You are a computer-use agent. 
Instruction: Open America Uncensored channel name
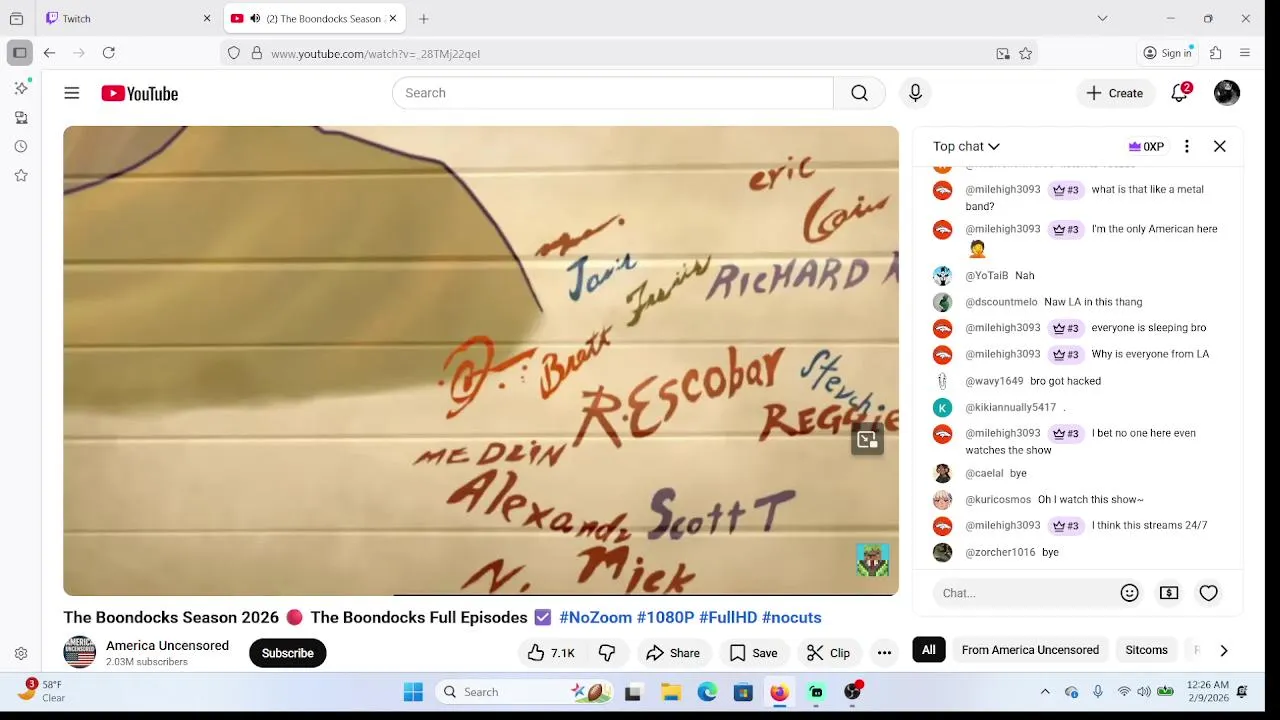pyautogui.click(x=167, y=645)
